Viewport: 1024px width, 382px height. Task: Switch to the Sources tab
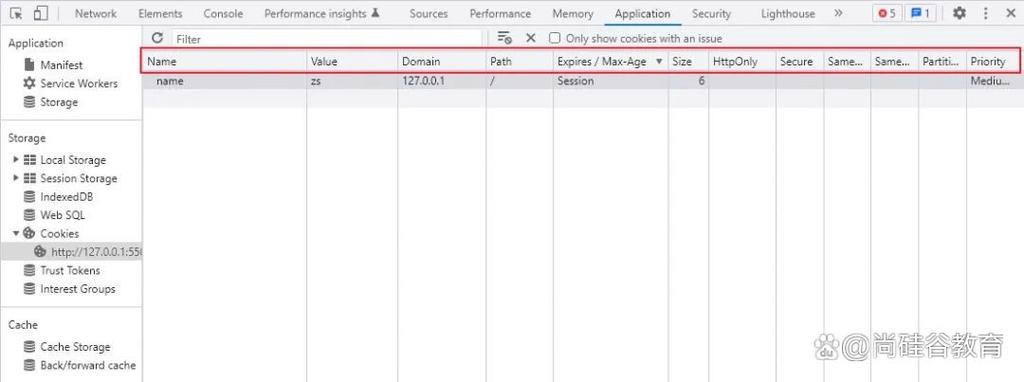click(428, 13)
